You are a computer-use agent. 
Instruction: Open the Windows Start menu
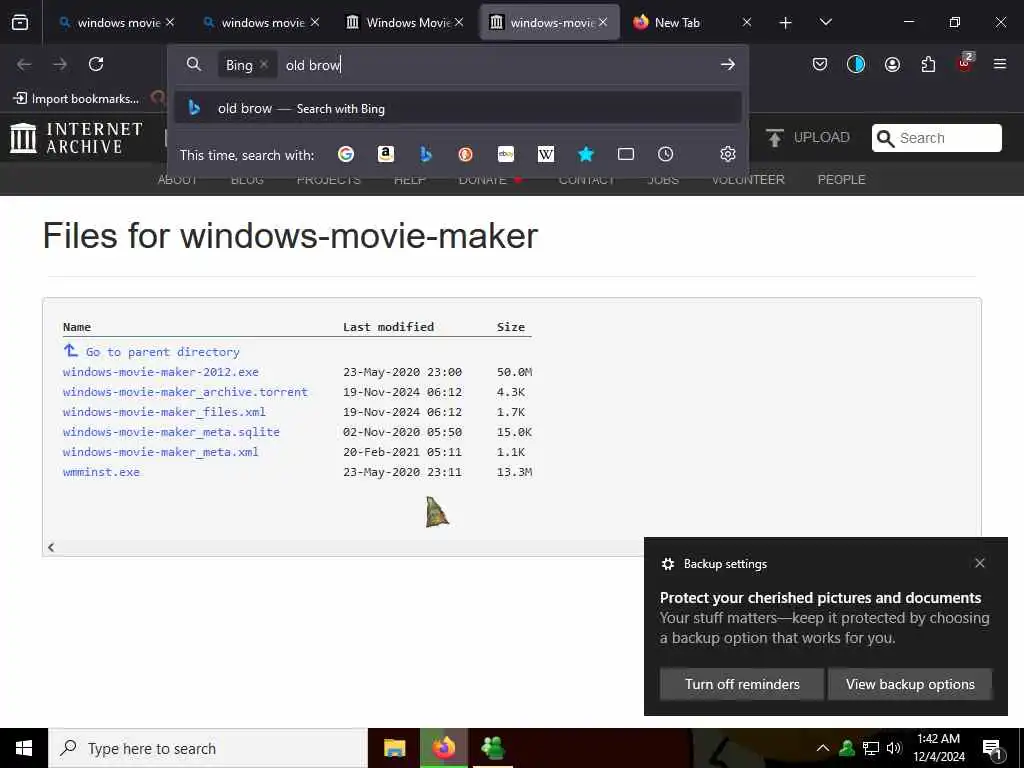(24, 748)
